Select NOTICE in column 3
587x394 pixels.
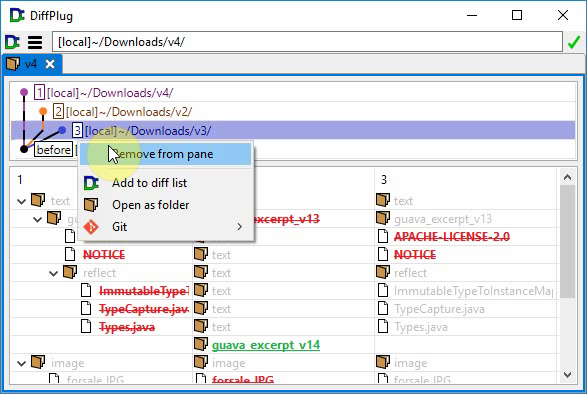(x=415, y=255)
